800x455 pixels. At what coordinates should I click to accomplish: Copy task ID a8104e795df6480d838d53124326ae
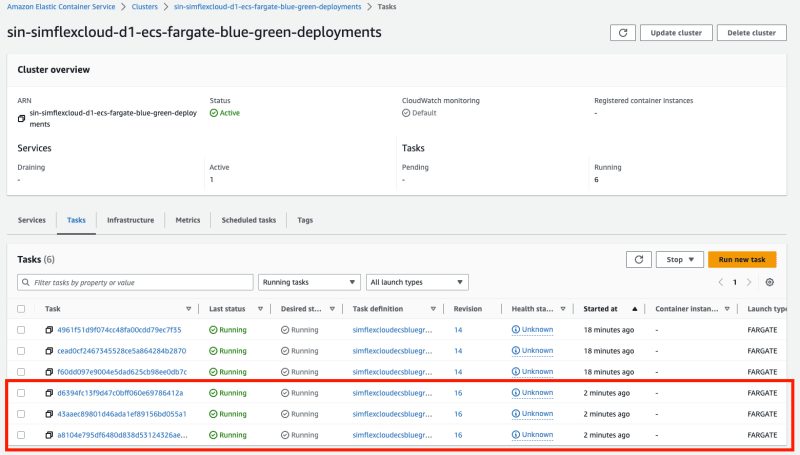(x=49, y=435)
